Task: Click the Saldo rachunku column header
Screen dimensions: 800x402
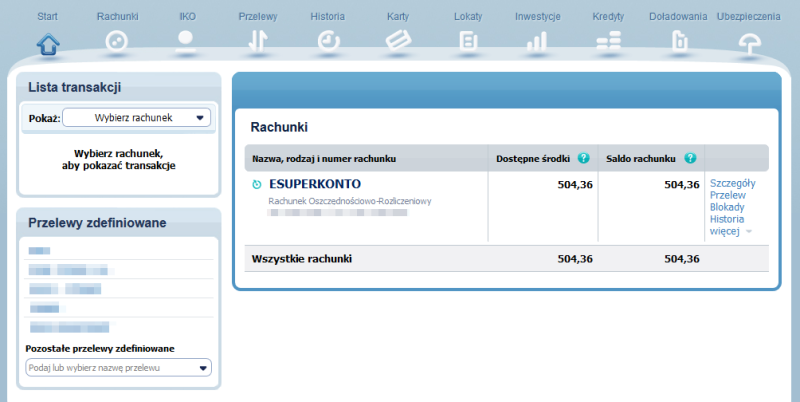Action: [641, 159]
